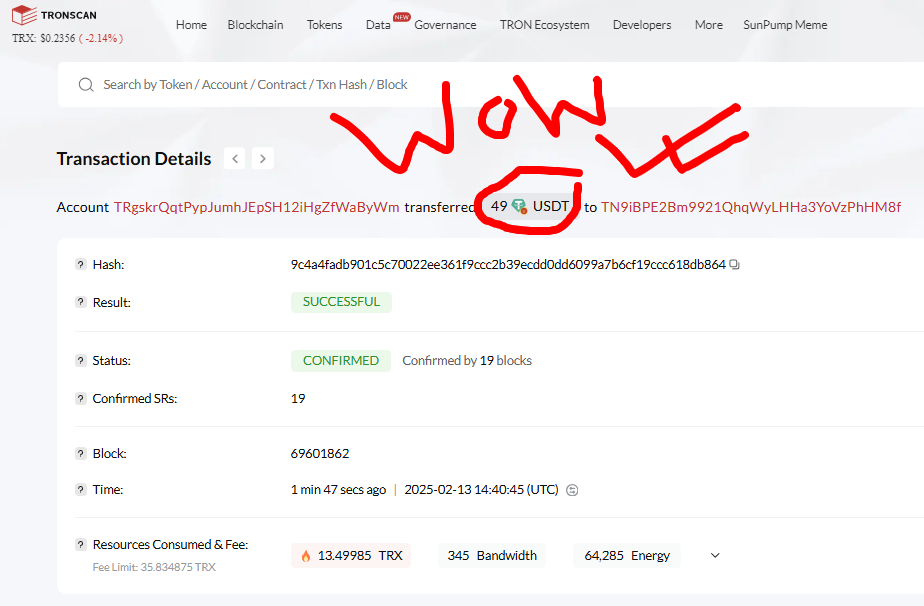Click the TRONSCAN logo
The width and height of the screenshot is (924, 606).
coord(54,15)
